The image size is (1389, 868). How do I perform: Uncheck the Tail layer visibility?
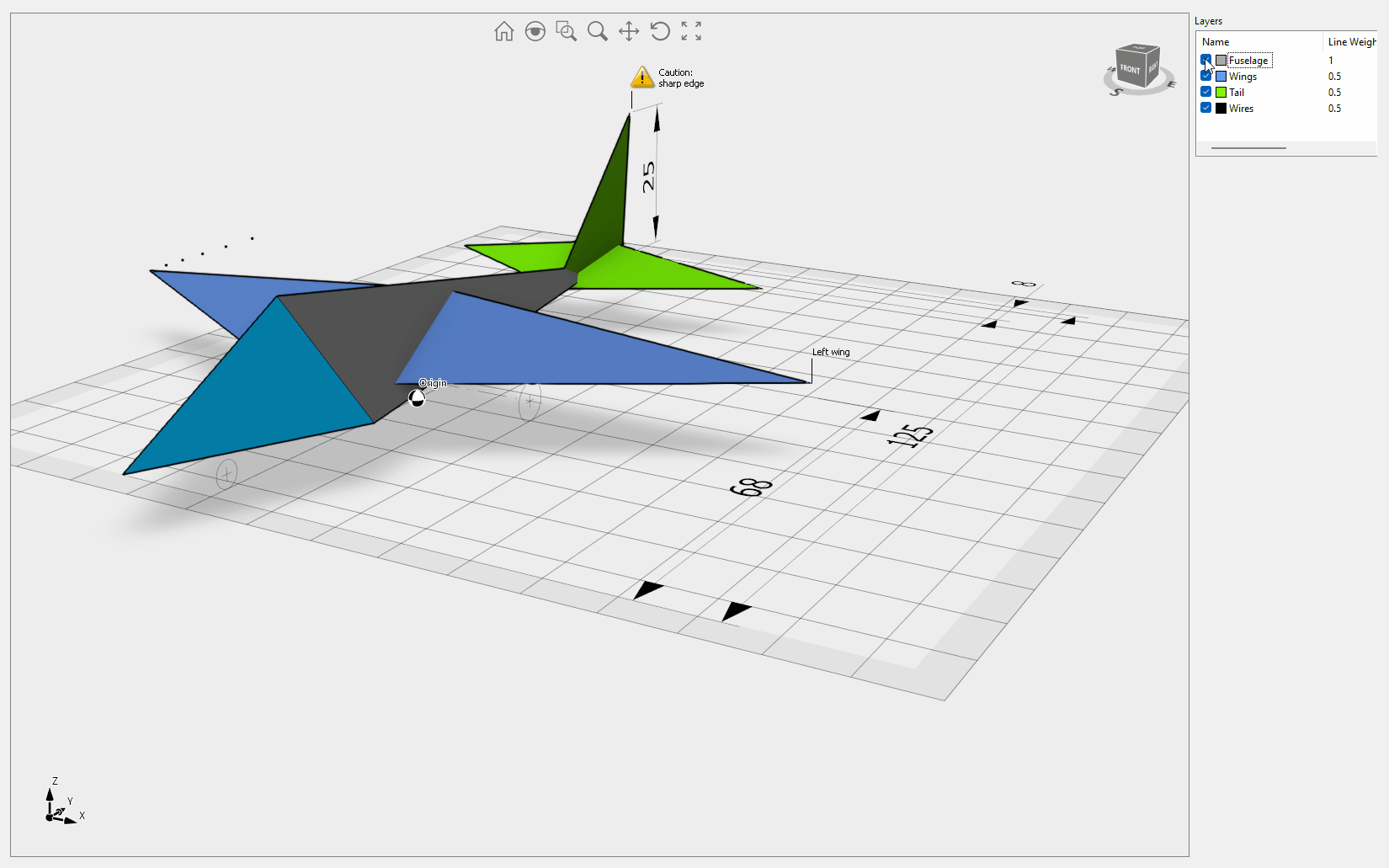tap(1205, 92)
